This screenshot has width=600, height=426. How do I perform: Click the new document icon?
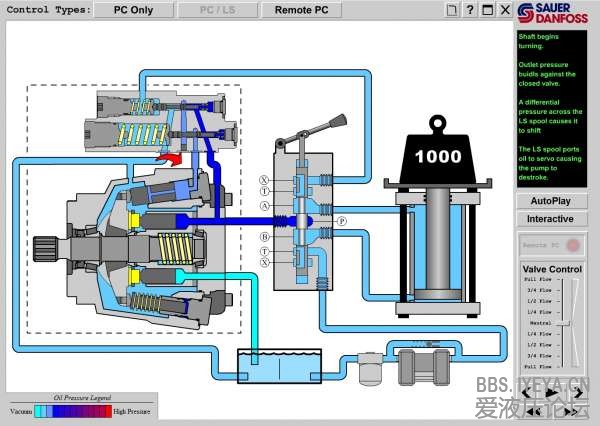tap(453, 11)
